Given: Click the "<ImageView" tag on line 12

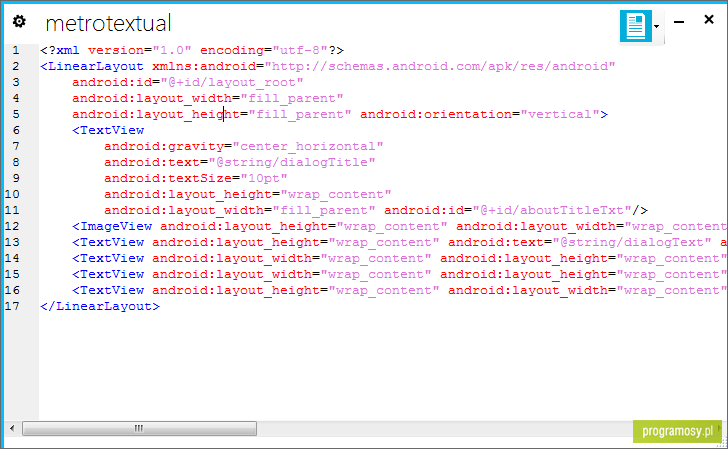Looking at the screenshot, I should [x=112, y=226].
